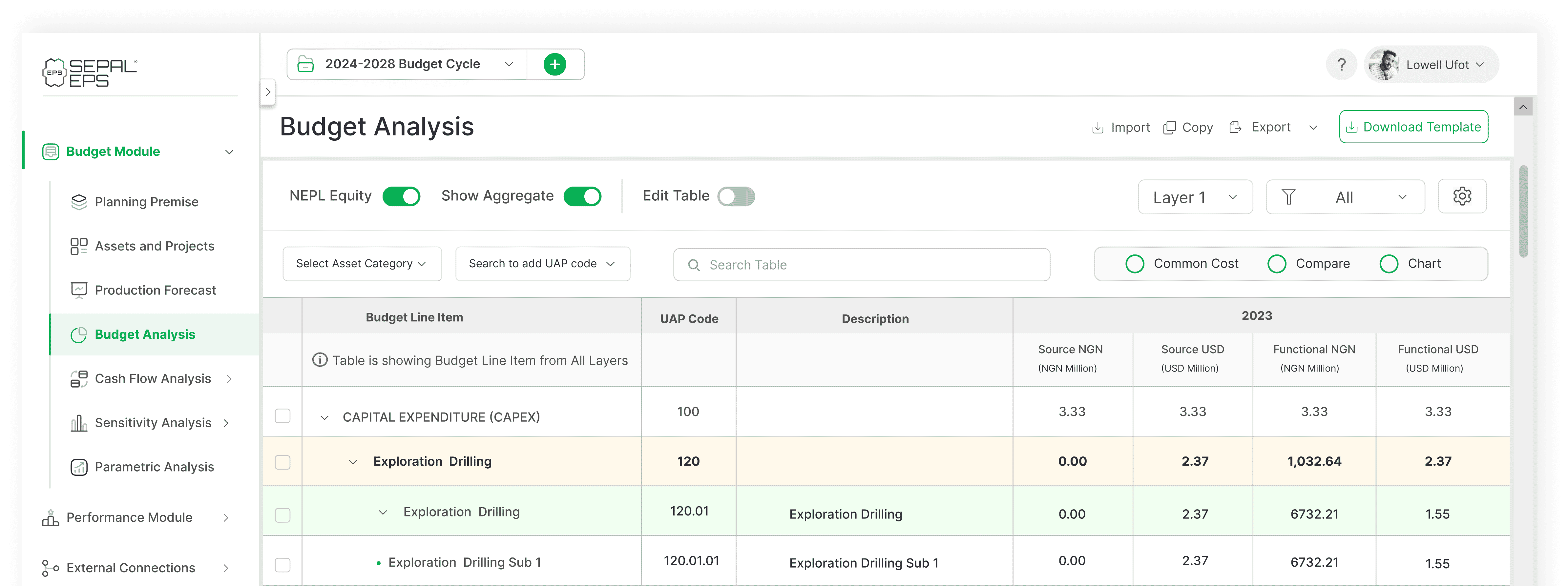
Task: Open Assets and Projects in the sidebar
Action: pos(154,246)
